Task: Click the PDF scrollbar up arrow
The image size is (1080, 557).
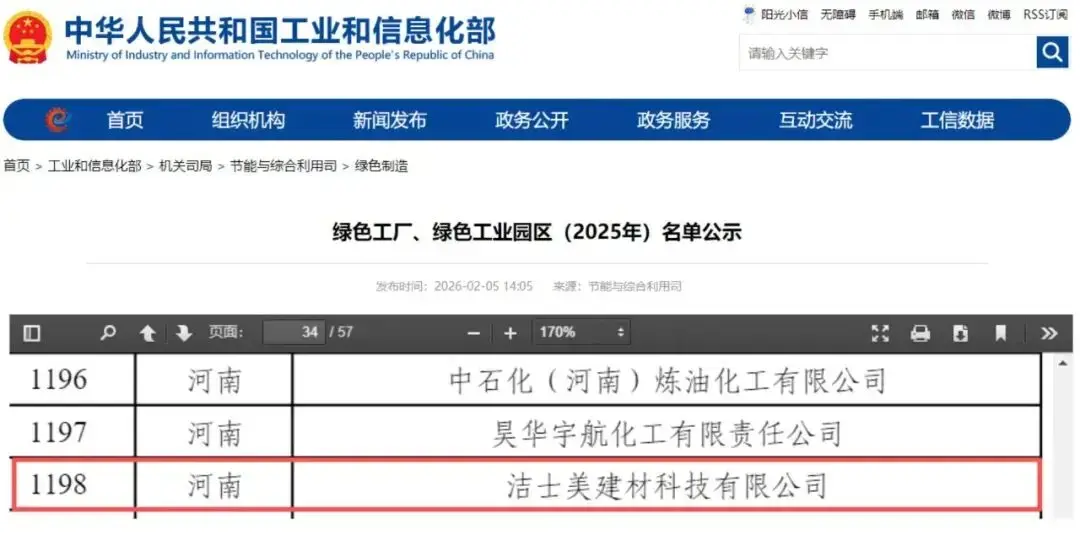Action: [1063, 364]
